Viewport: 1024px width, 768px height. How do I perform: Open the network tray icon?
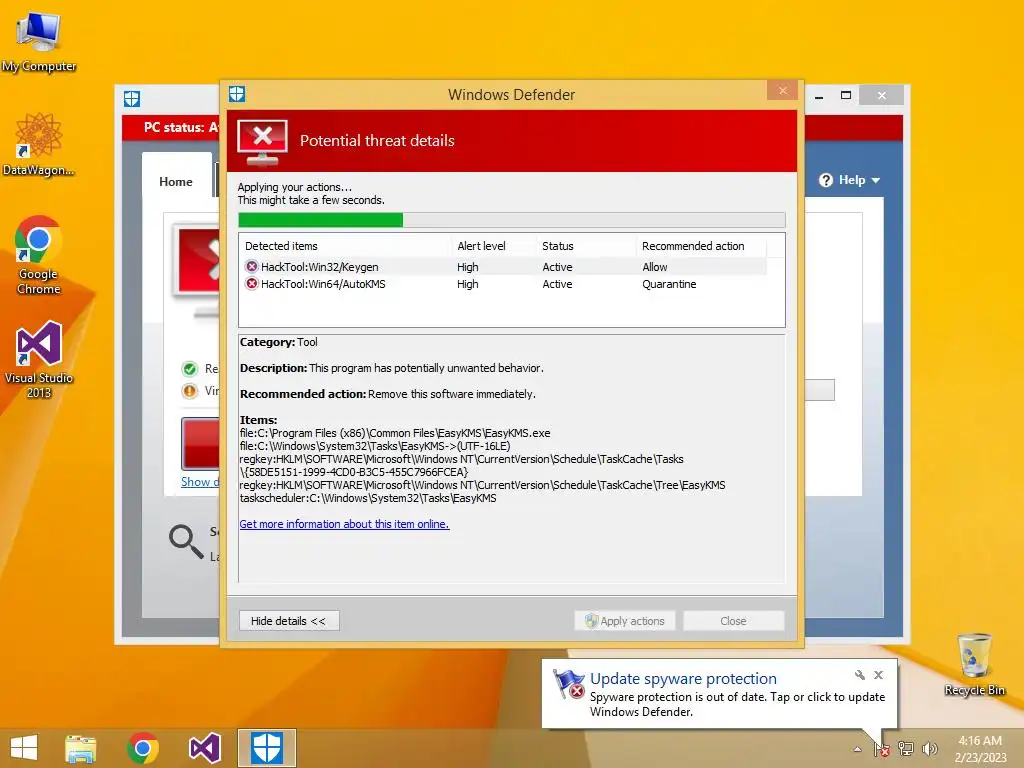coord(906,748)
